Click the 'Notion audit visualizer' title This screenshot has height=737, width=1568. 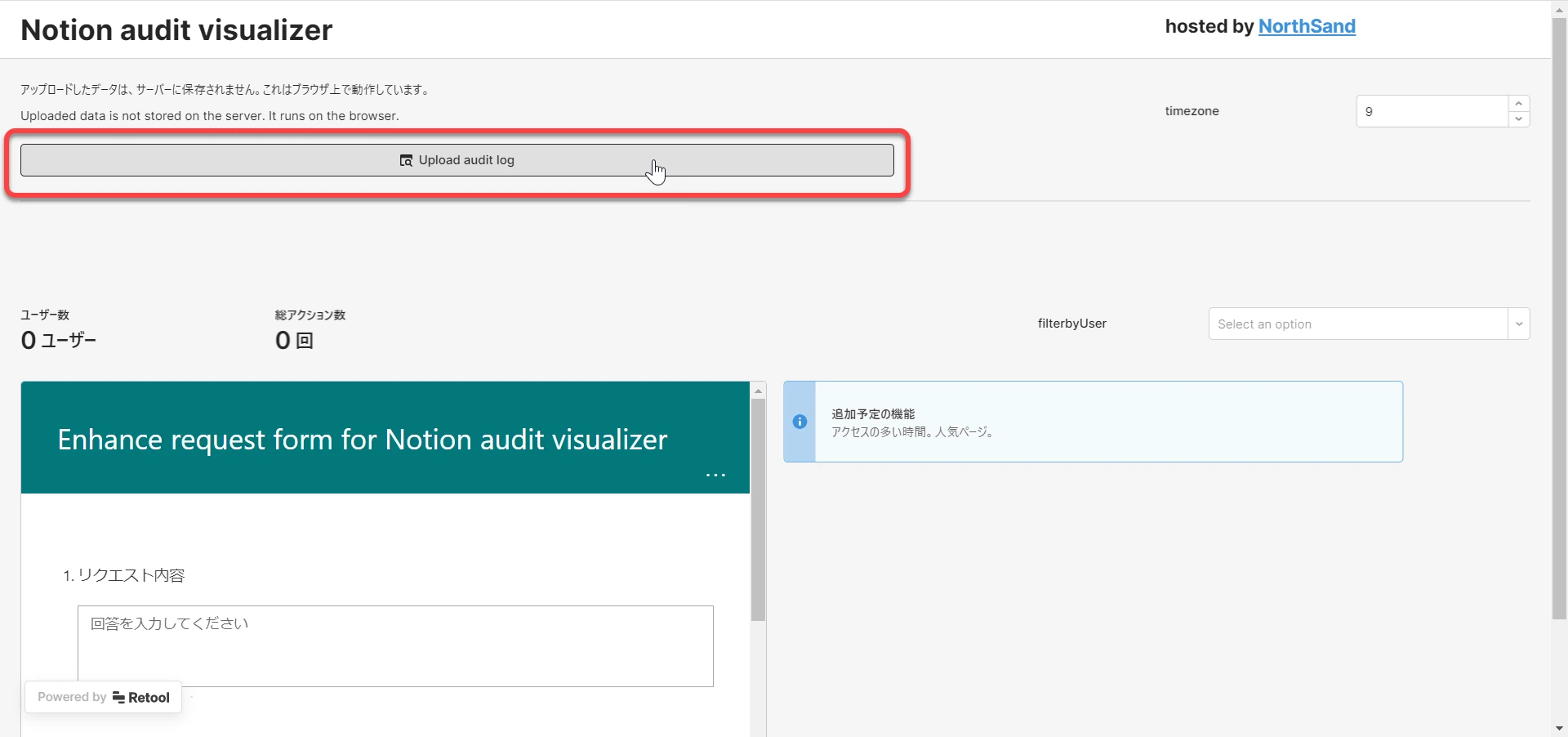pos(176,30)
